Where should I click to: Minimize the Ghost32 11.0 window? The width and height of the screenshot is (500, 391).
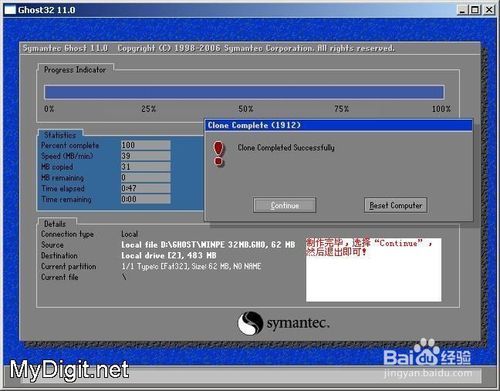point(462,10)
